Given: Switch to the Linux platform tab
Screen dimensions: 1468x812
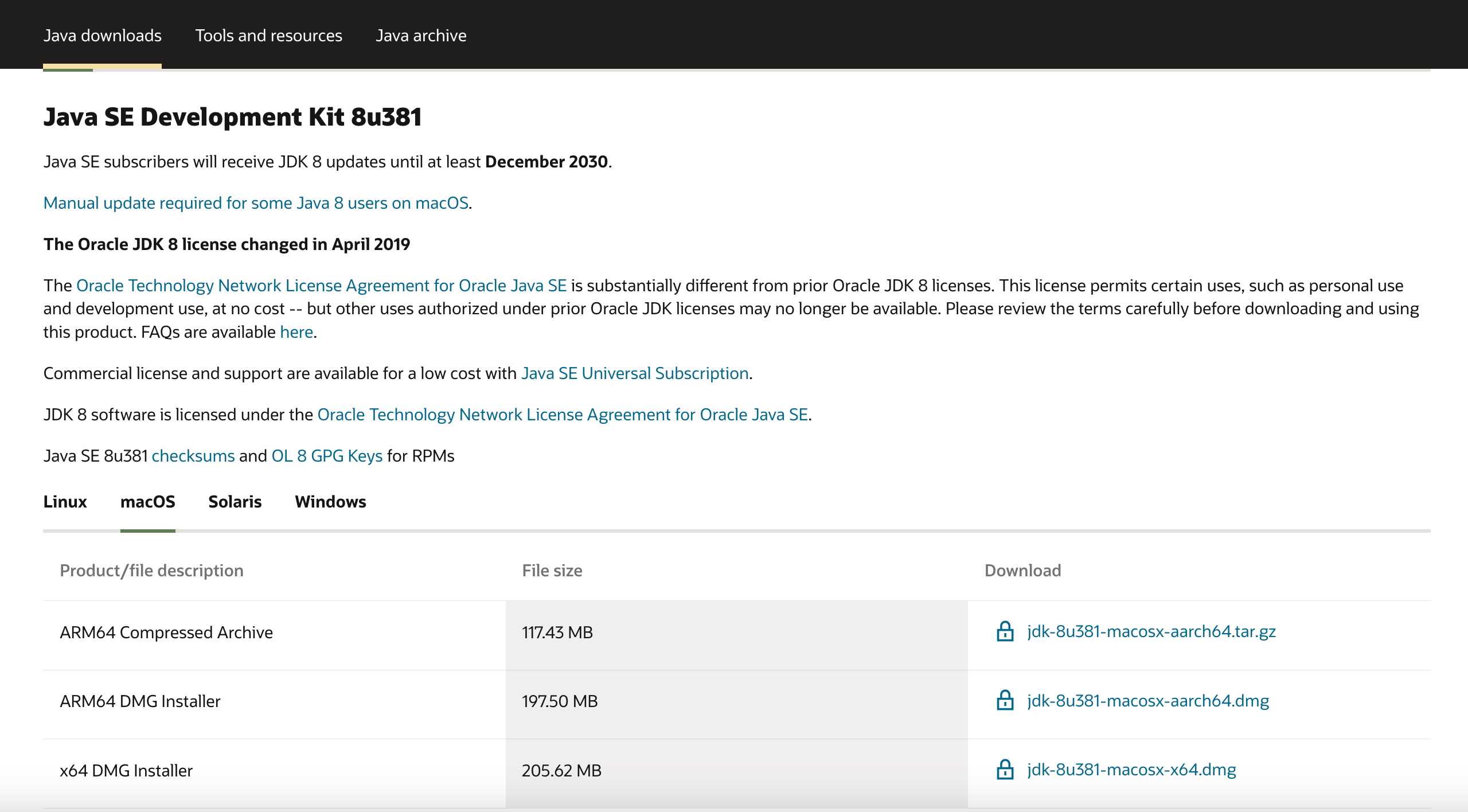Looking at the screenshot, I should [65, 502].
